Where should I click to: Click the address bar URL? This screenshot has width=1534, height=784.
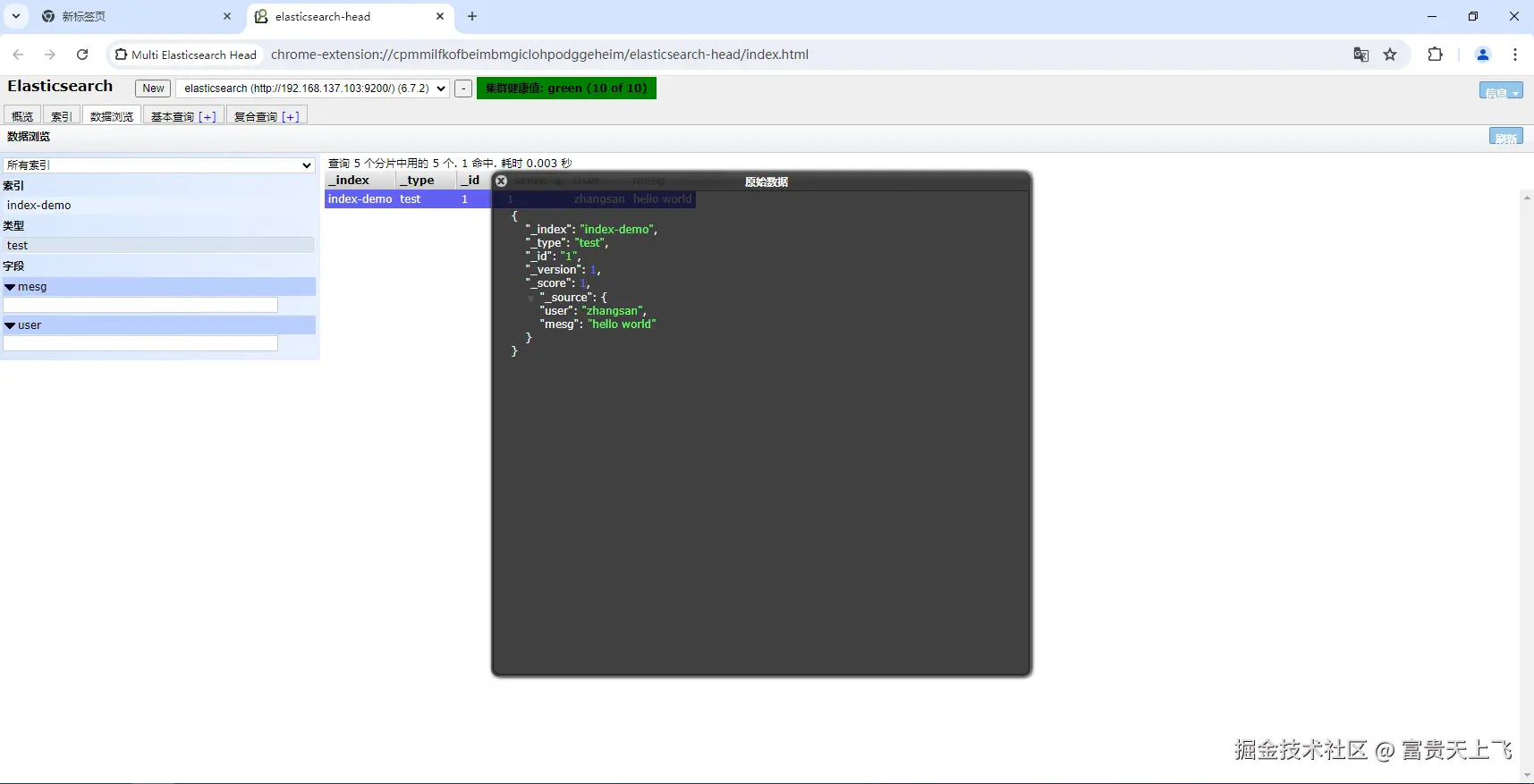point(539,55)
